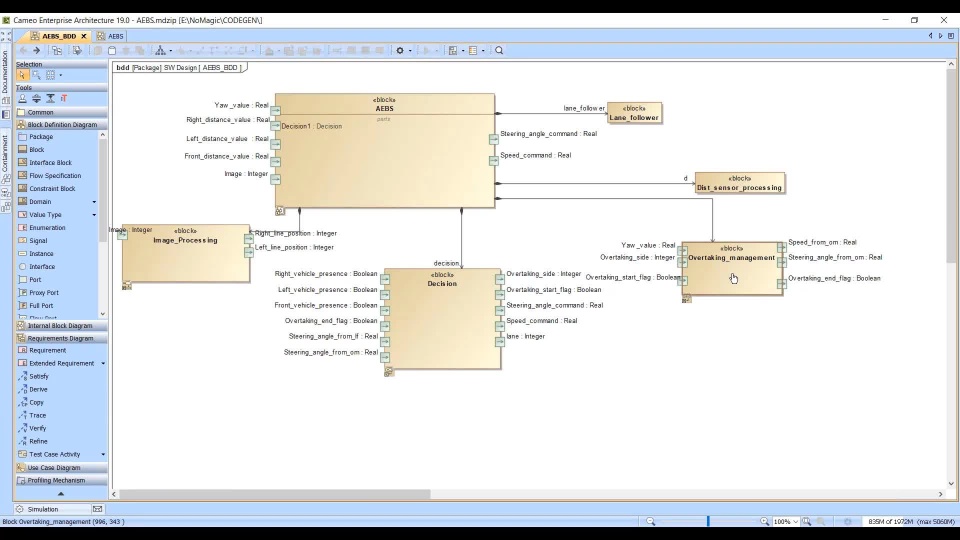Screen dimensions: 960x540
Task: Switch to the AEBS diagram tab
Action: coord(110,36)
